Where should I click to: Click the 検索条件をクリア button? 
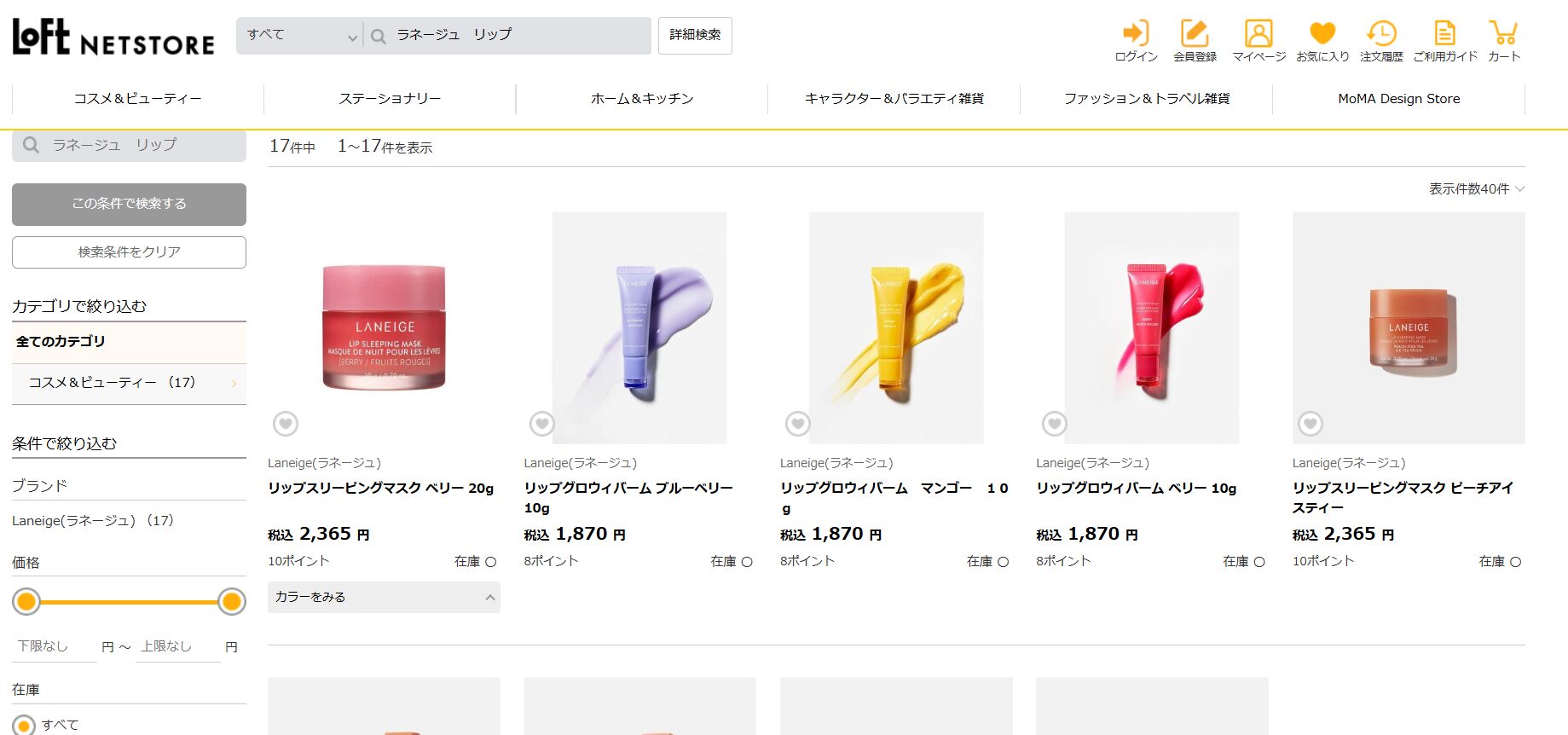tap(129, 252)
